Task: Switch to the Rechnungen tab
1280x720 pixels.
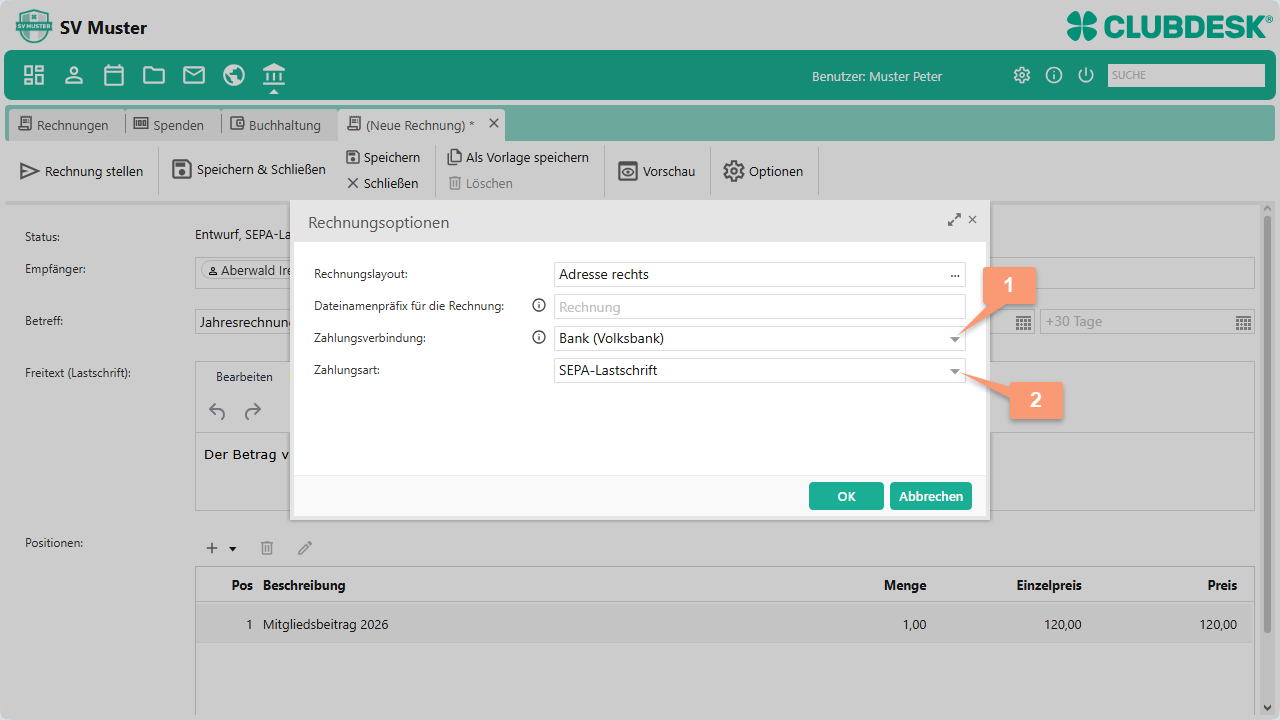Action: pyautogui.click(x=64, y=125)
